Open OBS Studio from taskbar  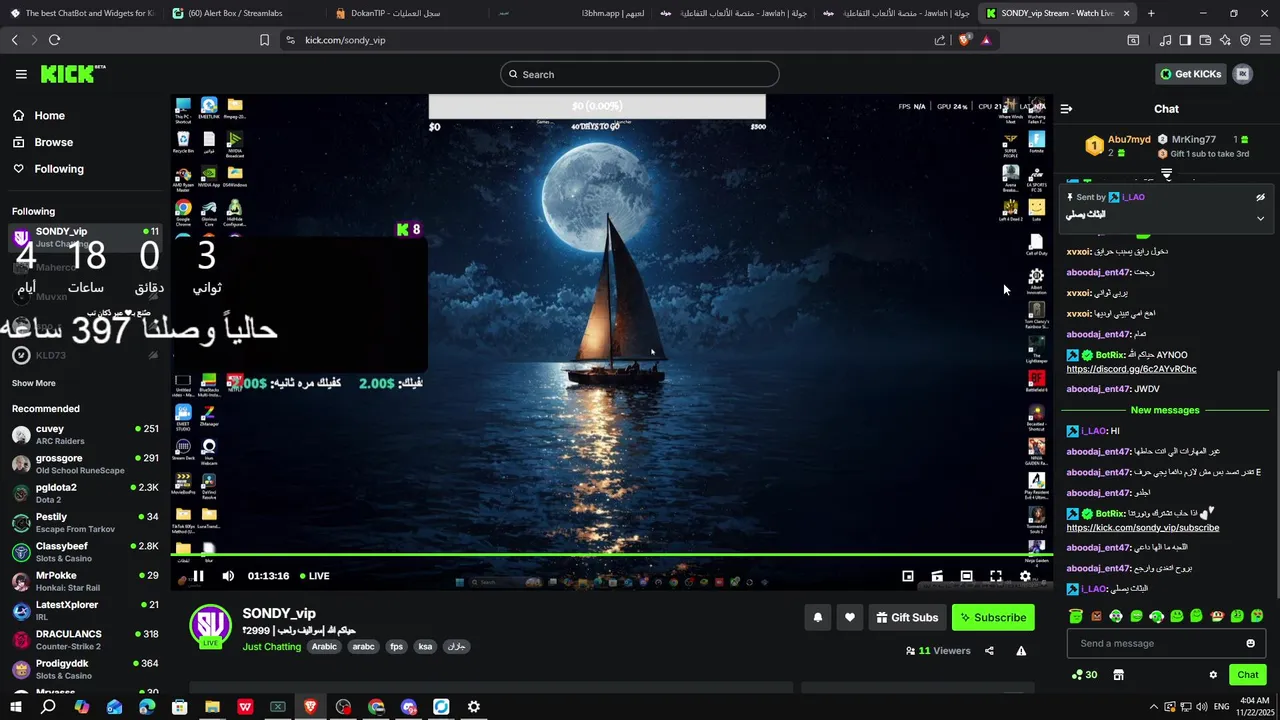[x=343, y=707]
